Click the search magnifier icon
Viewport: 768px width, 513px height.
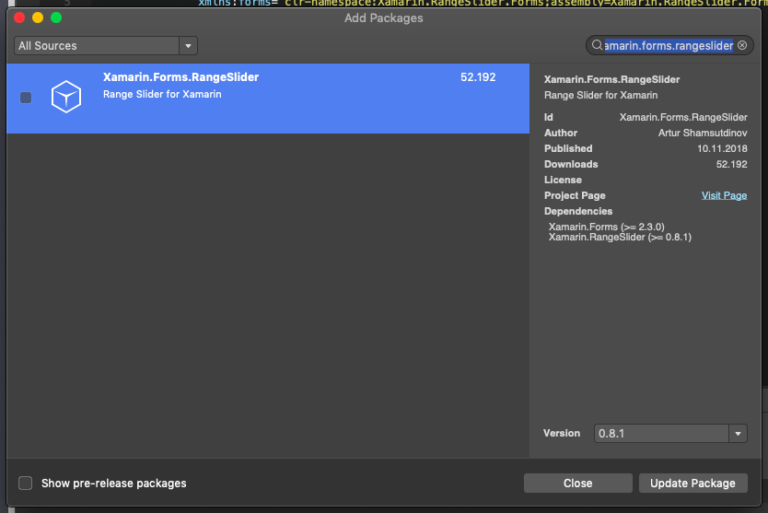coord(597,46)
